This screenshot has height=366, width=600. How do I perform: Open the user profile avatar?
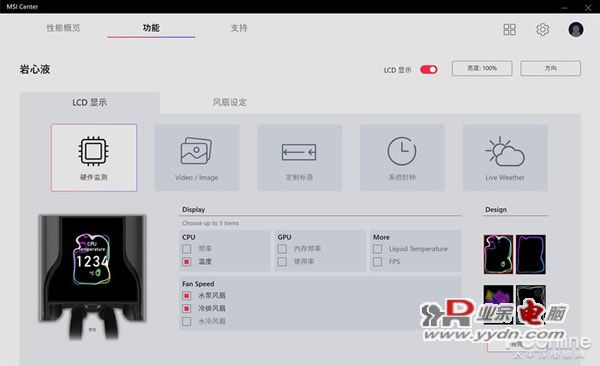[x=576, y=29]
